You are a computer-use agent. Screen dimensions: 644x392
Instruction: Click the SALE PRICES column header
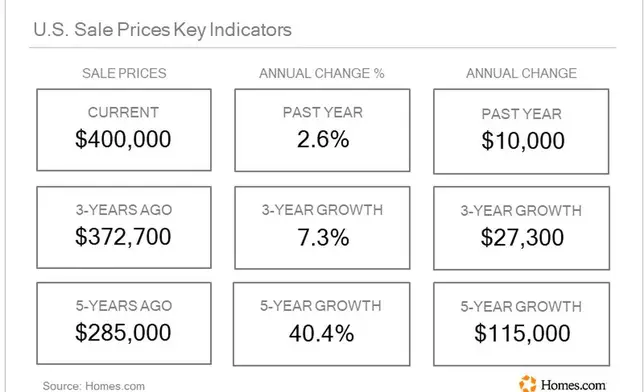coord(124,73)
